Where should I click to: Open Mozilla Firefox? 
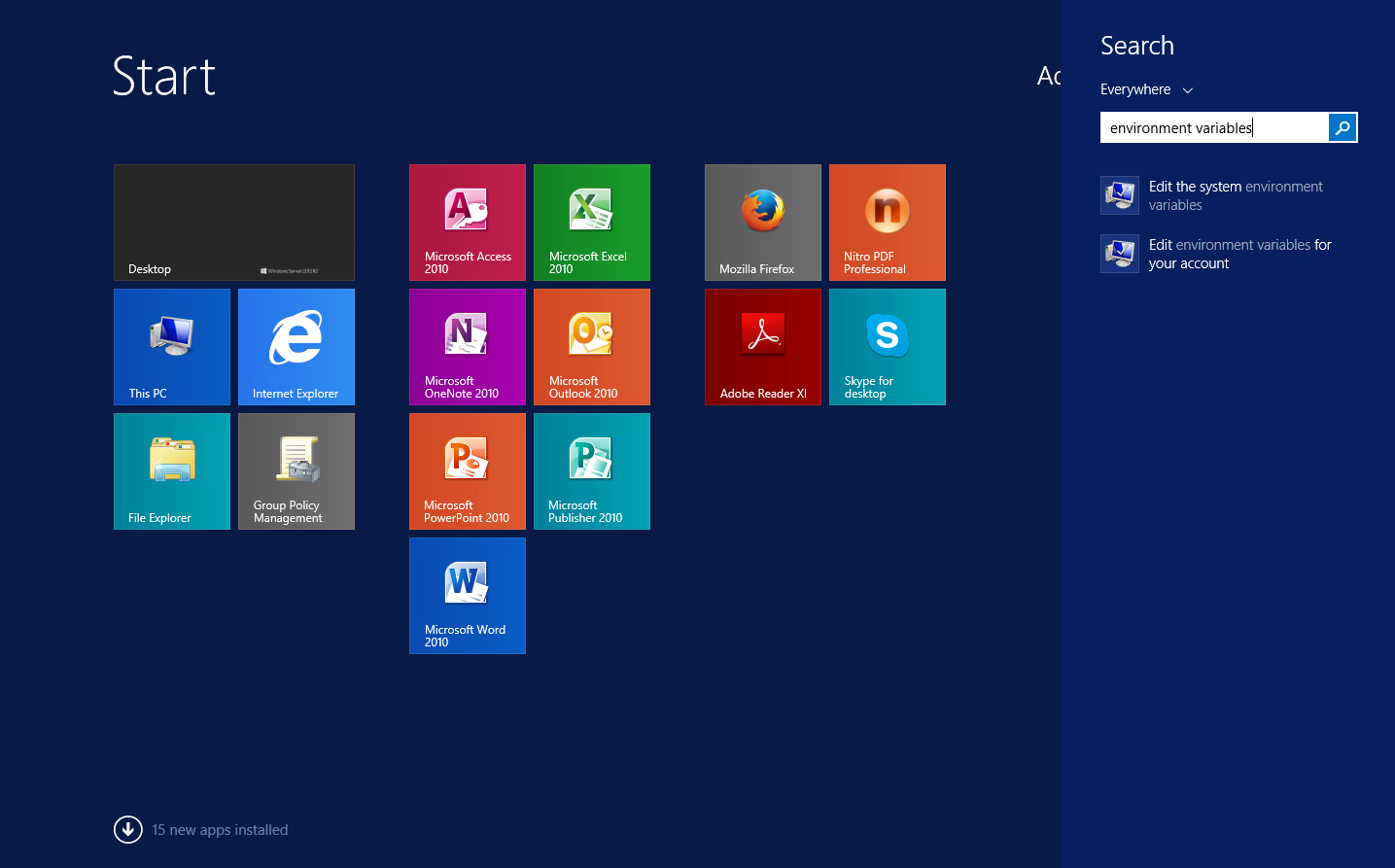pos(763,223)
